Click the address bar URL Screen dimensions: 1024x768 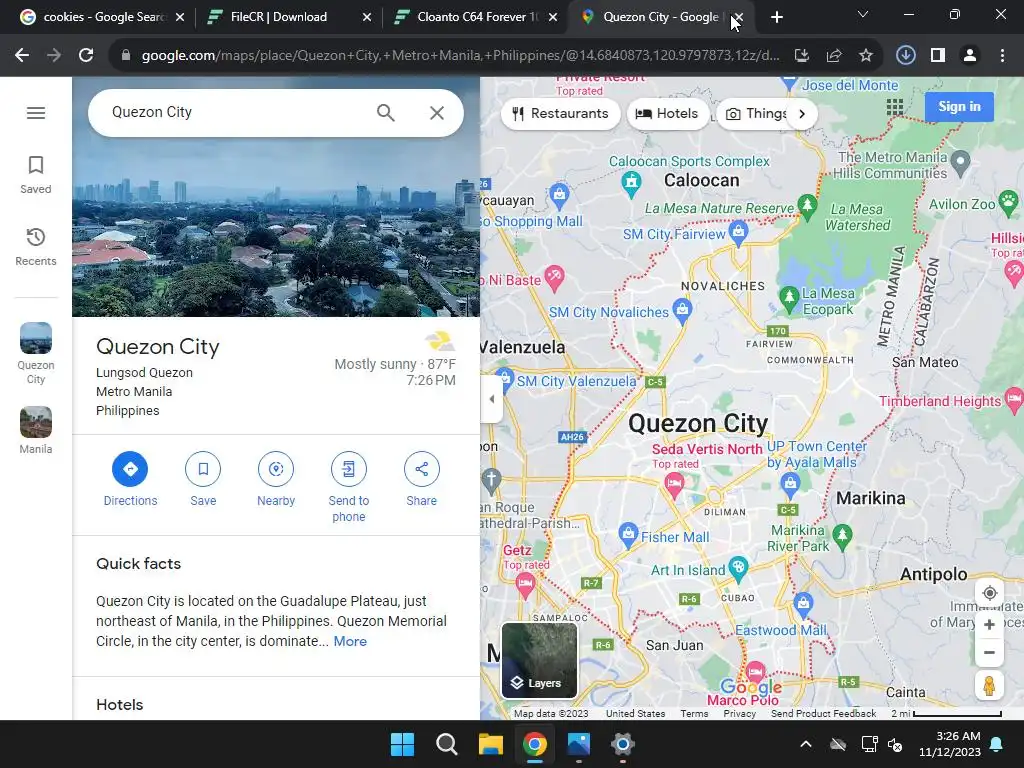(460, 56)
